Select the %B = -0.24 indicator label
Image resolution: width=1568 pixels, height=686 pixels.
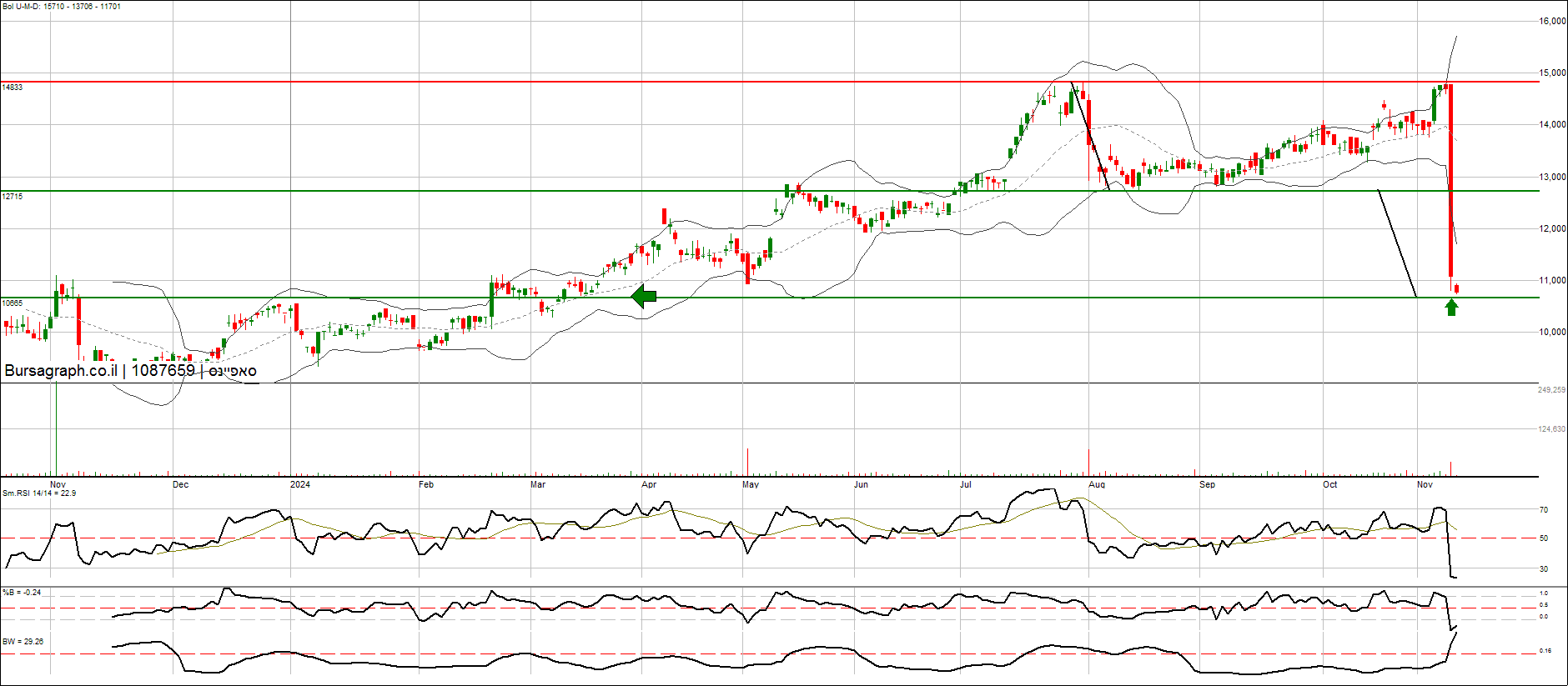(x=22, y=593)
